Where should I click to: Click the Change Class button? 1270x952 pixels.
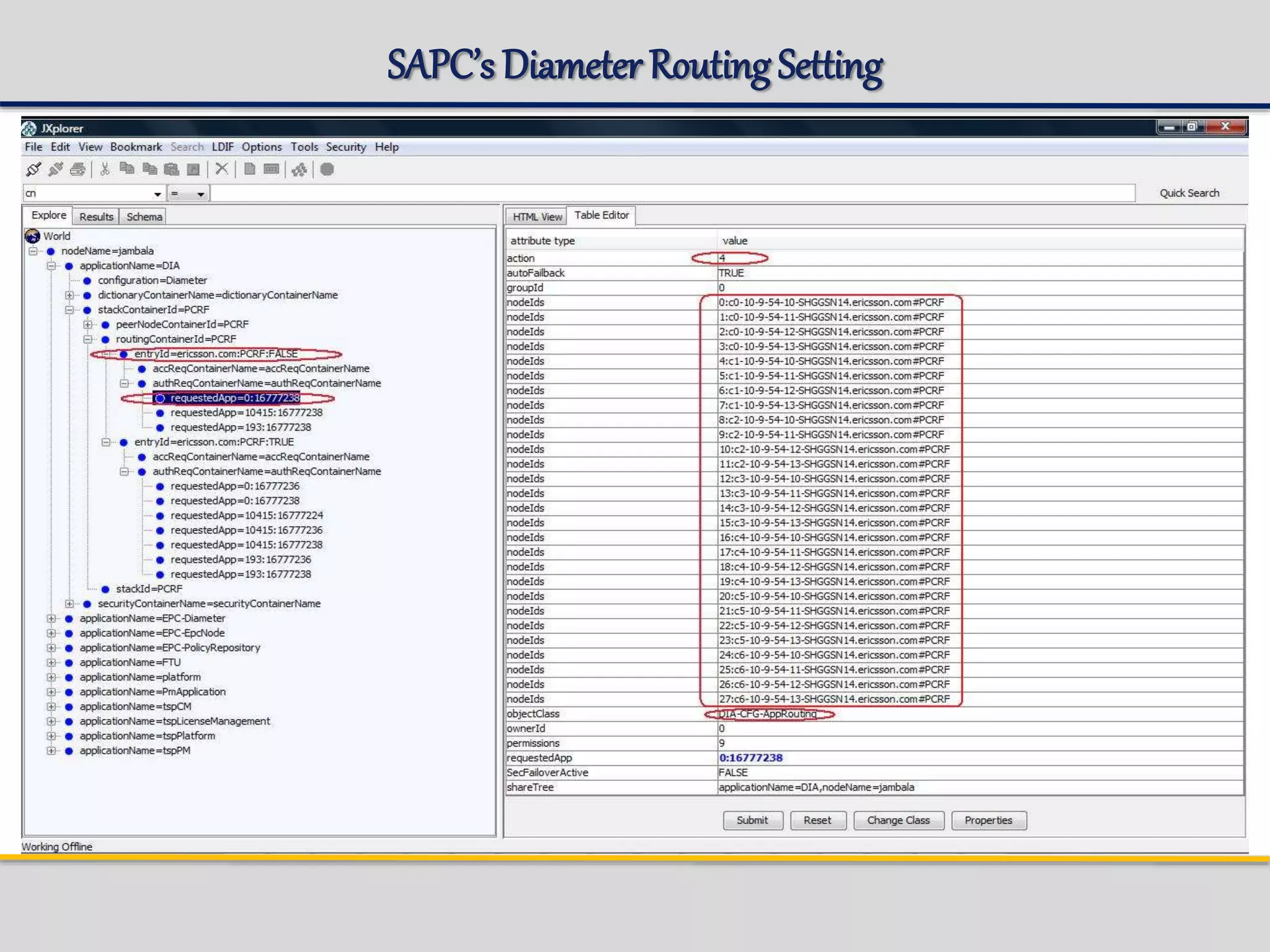coord(899,820)
